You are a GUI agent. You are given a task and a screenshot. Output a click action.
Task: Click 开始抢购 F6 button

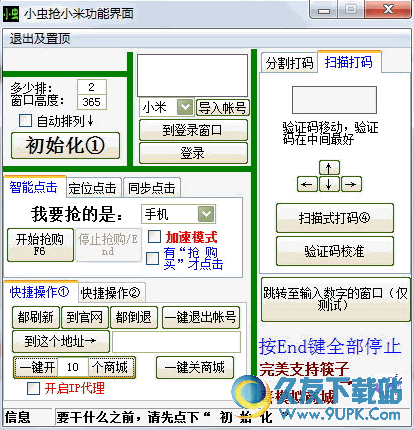pyautogui.click(x=40, y=245)
